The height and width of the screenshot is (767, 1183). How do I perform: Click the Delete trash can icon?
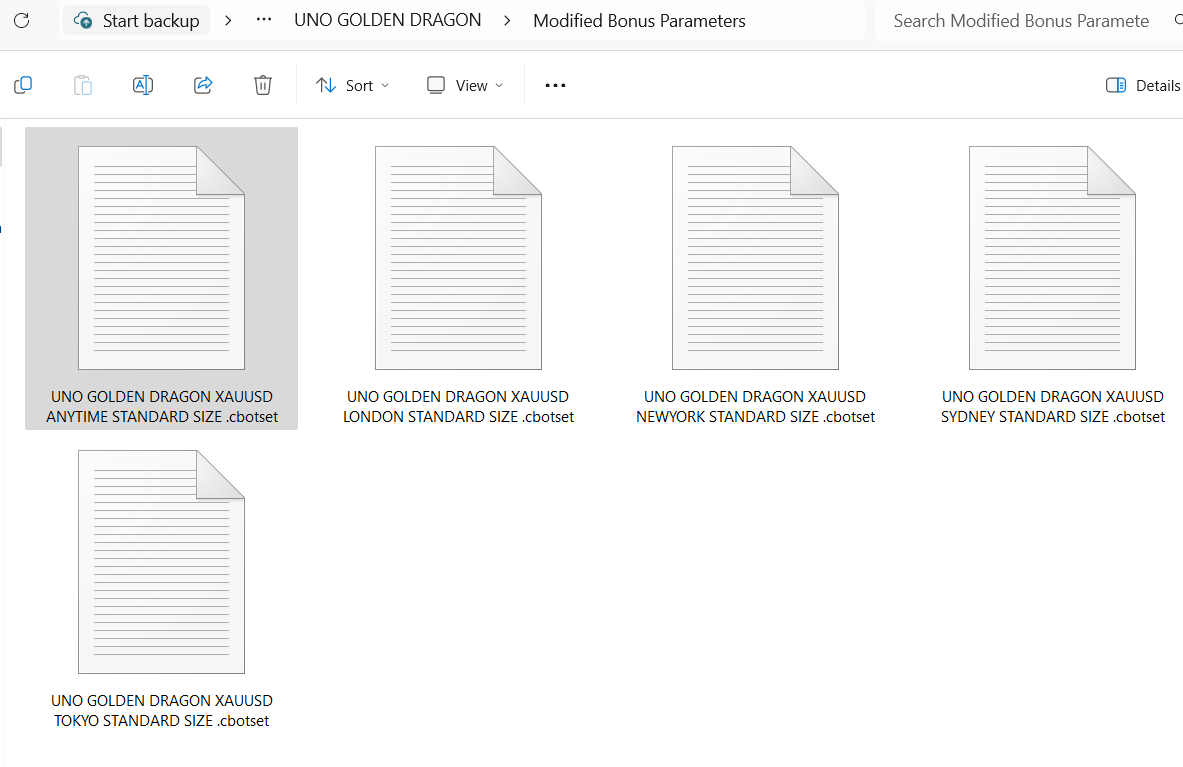coord(263,86)
